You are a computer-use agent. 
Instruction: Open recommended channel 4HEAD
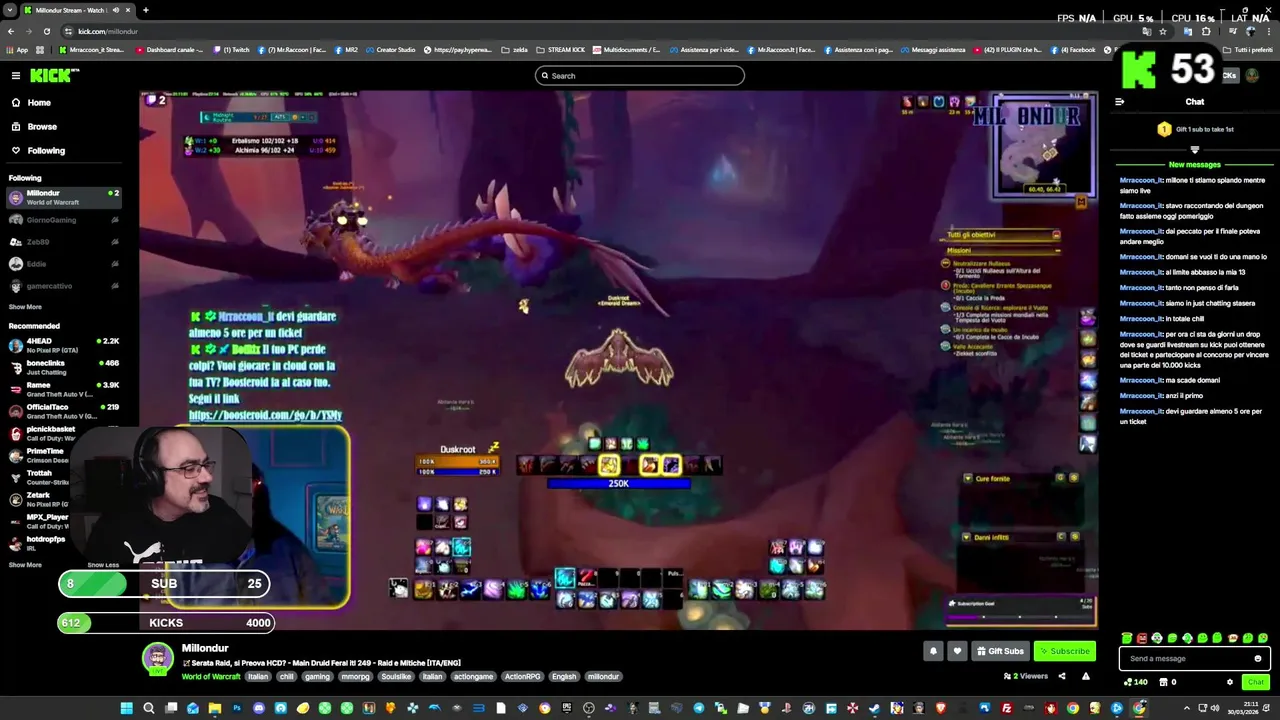pyautogui.click(x=64, y=345)
